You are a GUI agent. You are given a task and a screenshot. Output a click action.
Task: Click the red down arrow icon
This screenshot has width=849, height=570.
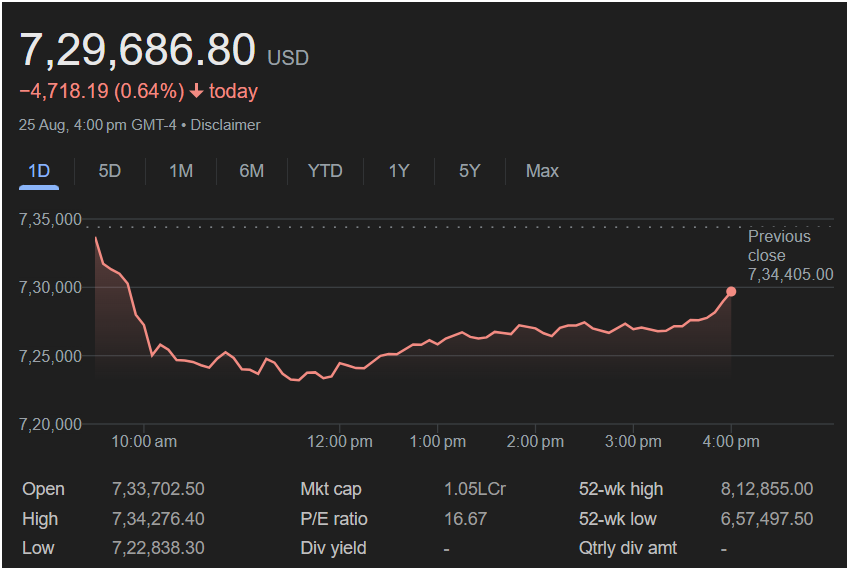pyautogui.click(x=196, y=92)
